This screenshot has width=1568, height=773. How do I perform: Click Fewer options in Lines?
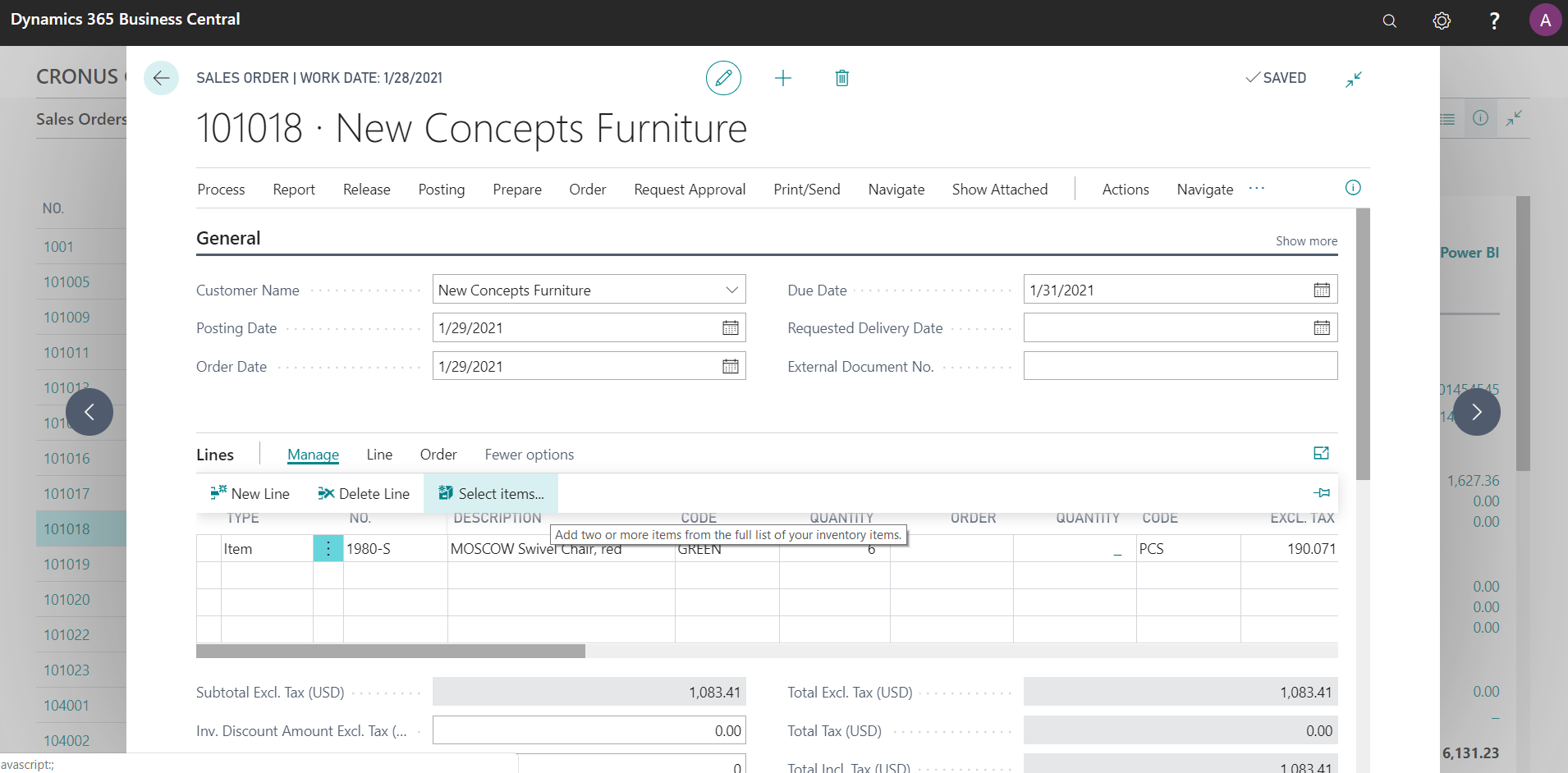tap(530, 455)
